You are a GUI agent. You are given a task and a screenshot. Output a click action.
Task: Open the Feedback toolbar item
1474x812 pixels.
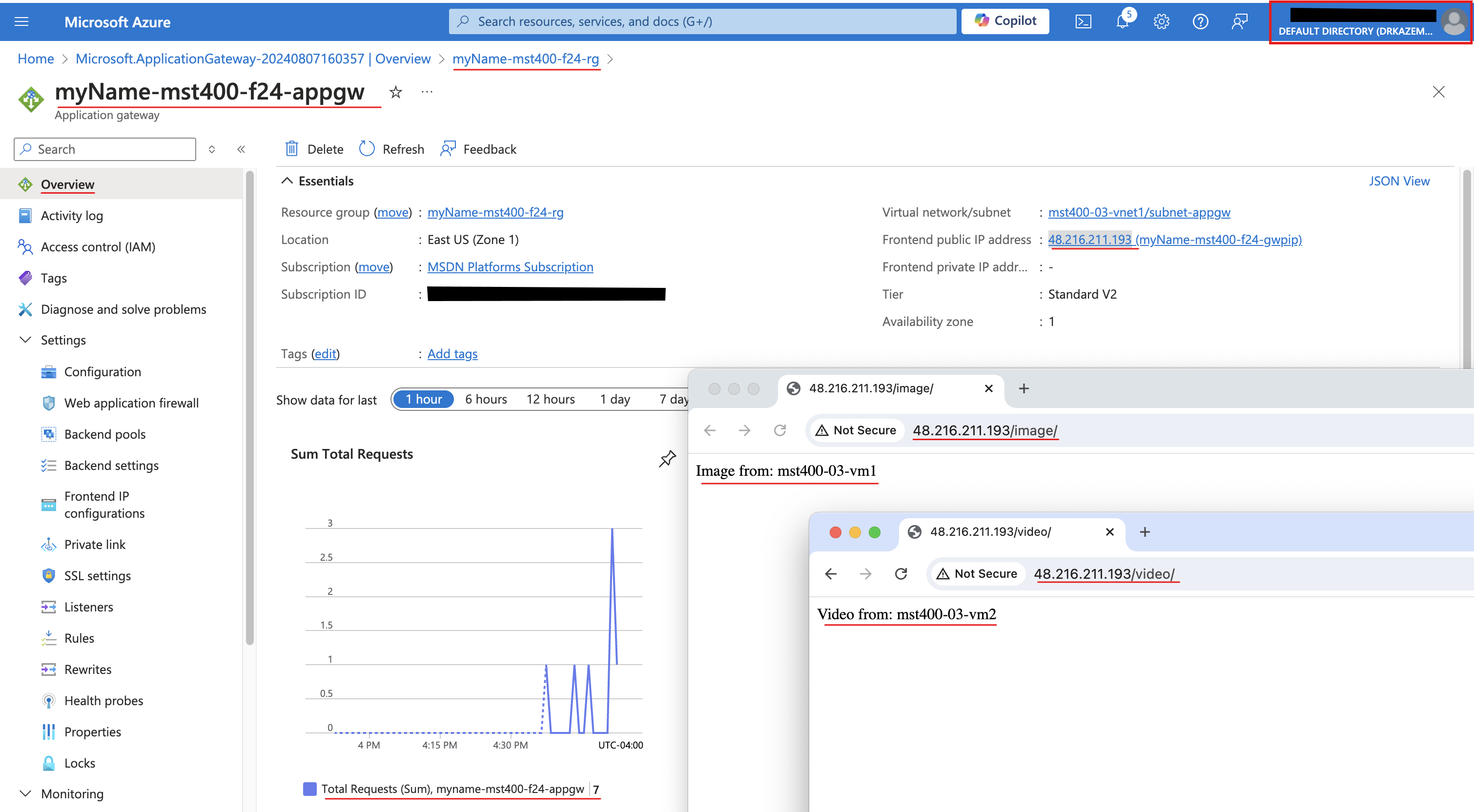478,149
